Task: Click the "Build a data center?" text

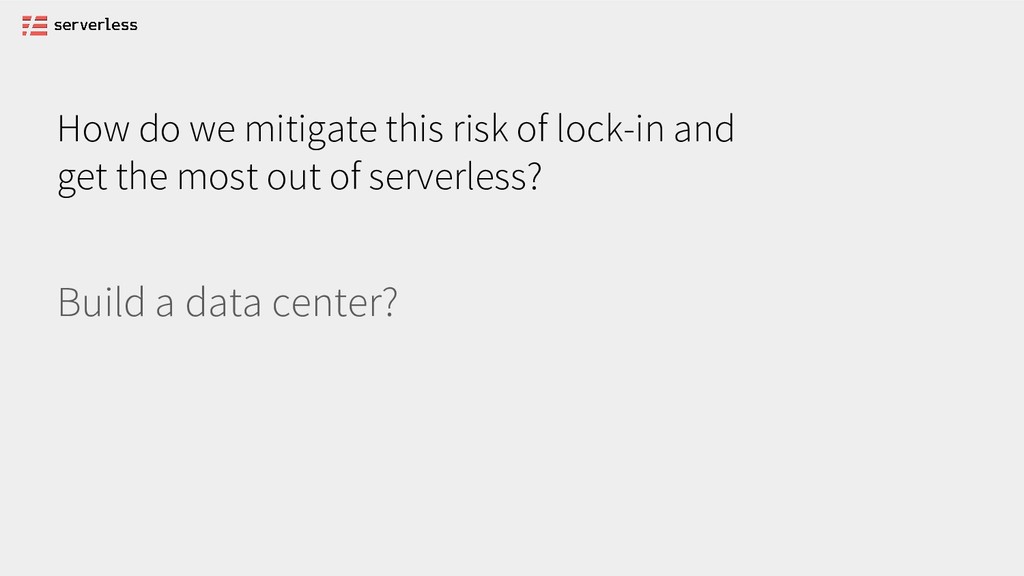Action: (227, 302)
